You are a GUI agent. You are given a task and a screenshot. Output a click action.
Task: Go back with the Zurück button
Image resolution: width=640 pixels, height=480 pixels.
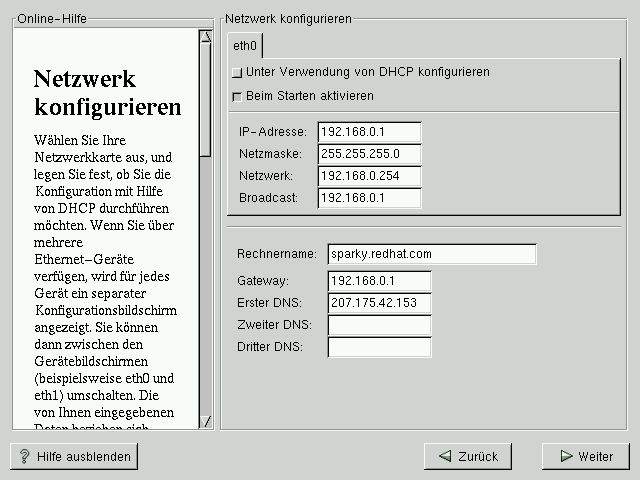click(x=467, y=456)
